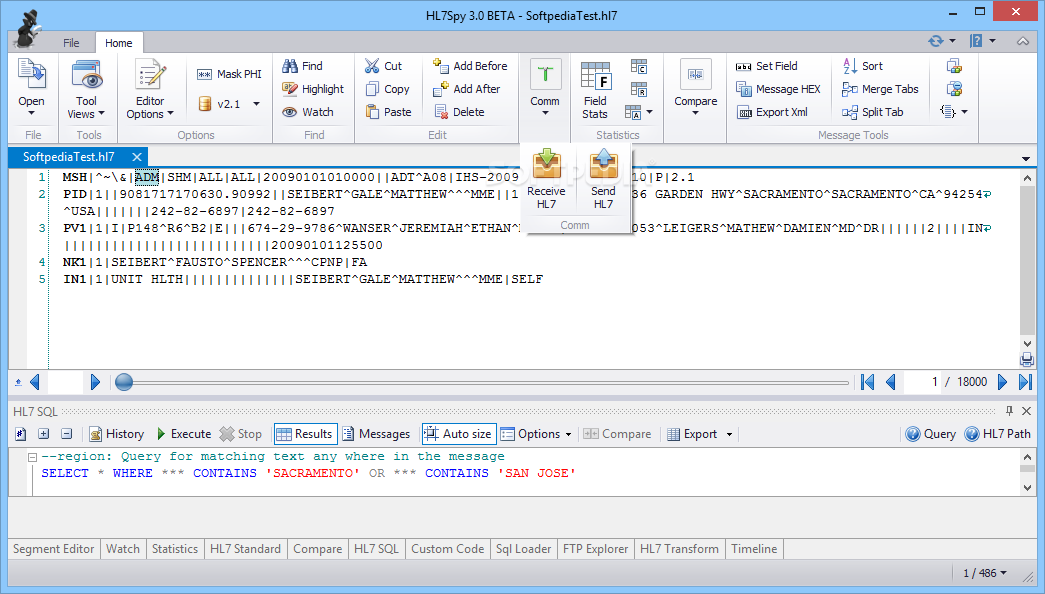The width and height of the screenshot is (1045, 594).
Task: Close the HL7 SQL panel
Action: click(x=1026, y=411)
